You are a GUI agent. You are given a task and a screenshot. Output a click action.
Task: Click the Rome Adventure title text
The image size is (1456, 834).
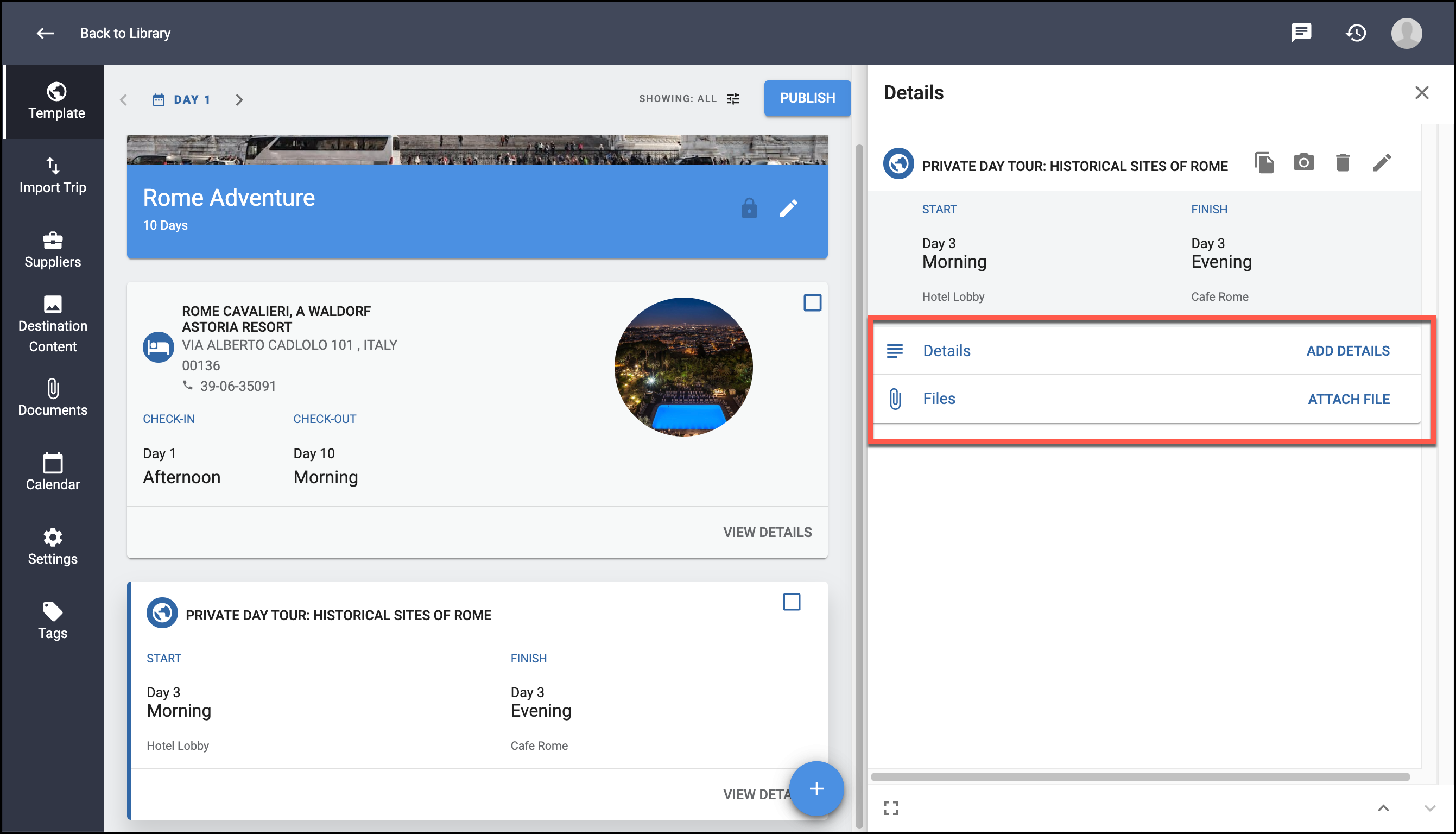click(229, 198)
